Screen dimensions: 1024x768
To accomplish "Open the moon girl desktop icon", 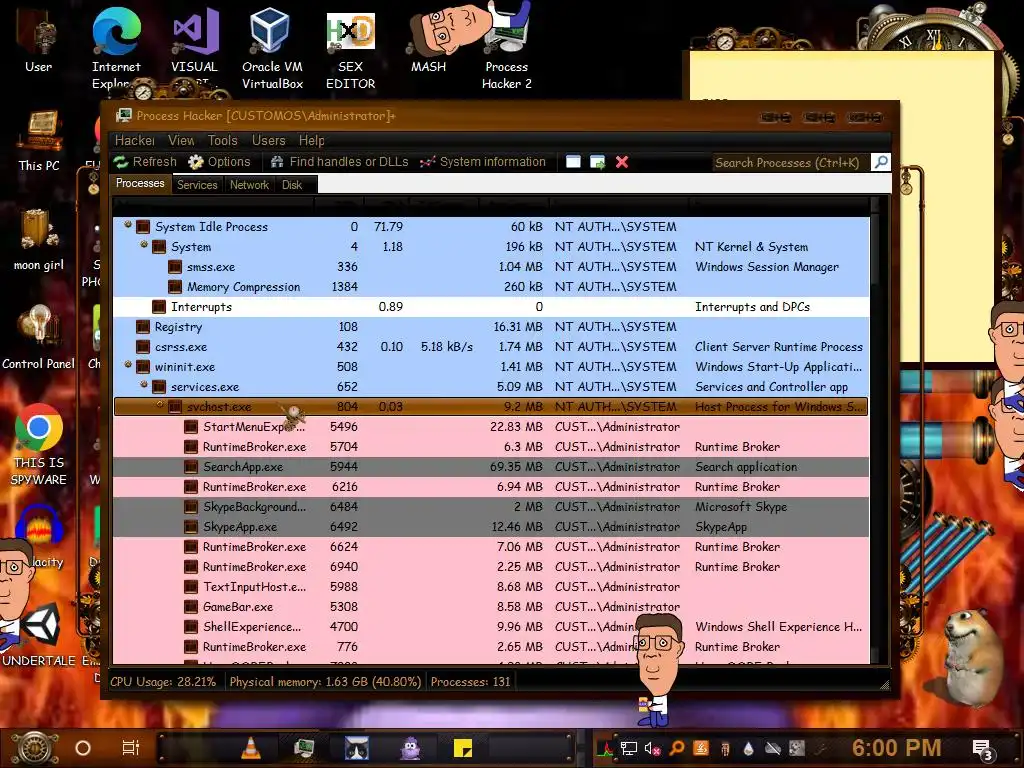I will tap(39, 238).
